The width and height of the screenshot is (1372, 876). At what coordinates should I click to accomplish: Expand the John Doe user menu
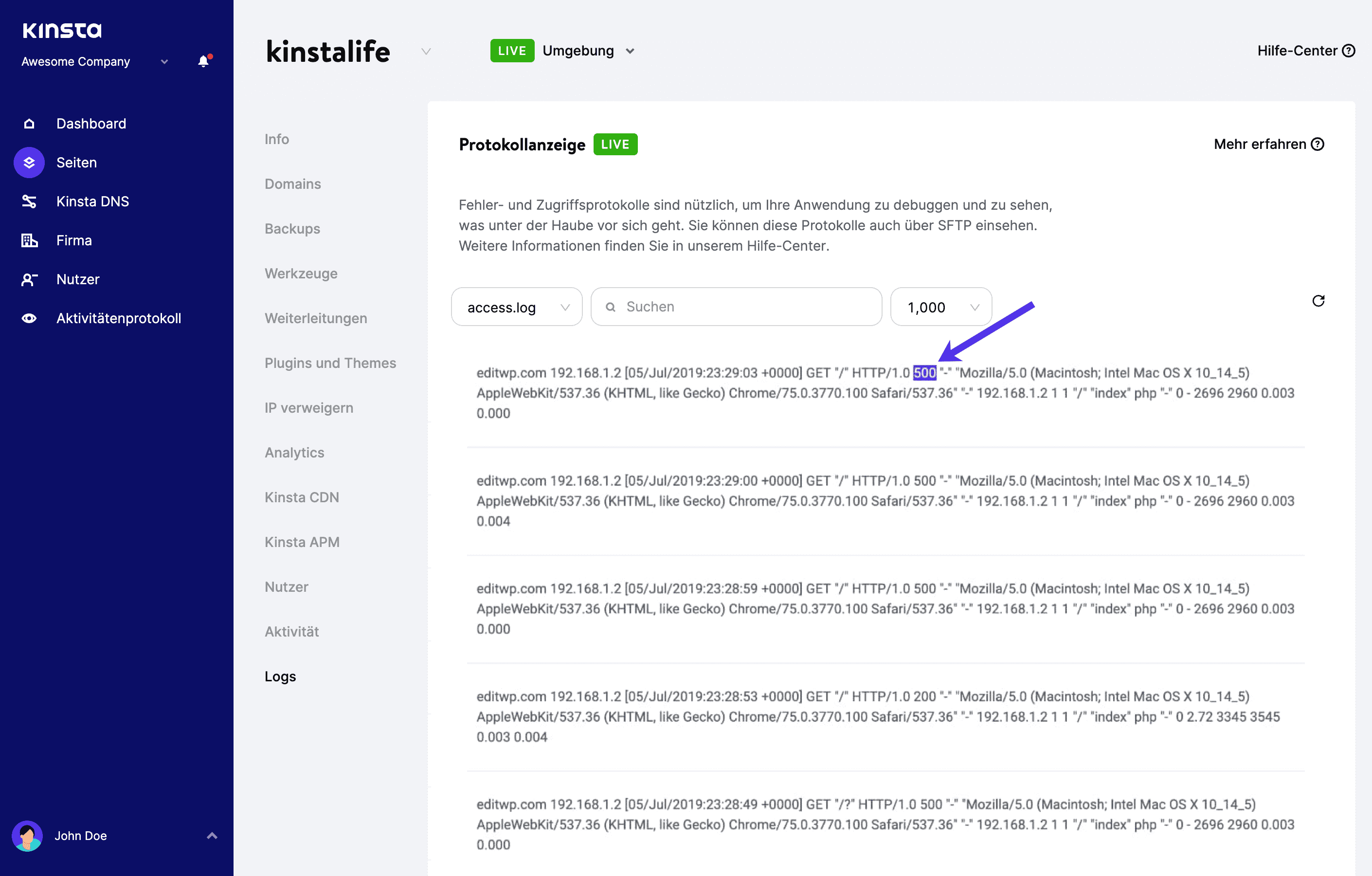(x=212, y=836)
